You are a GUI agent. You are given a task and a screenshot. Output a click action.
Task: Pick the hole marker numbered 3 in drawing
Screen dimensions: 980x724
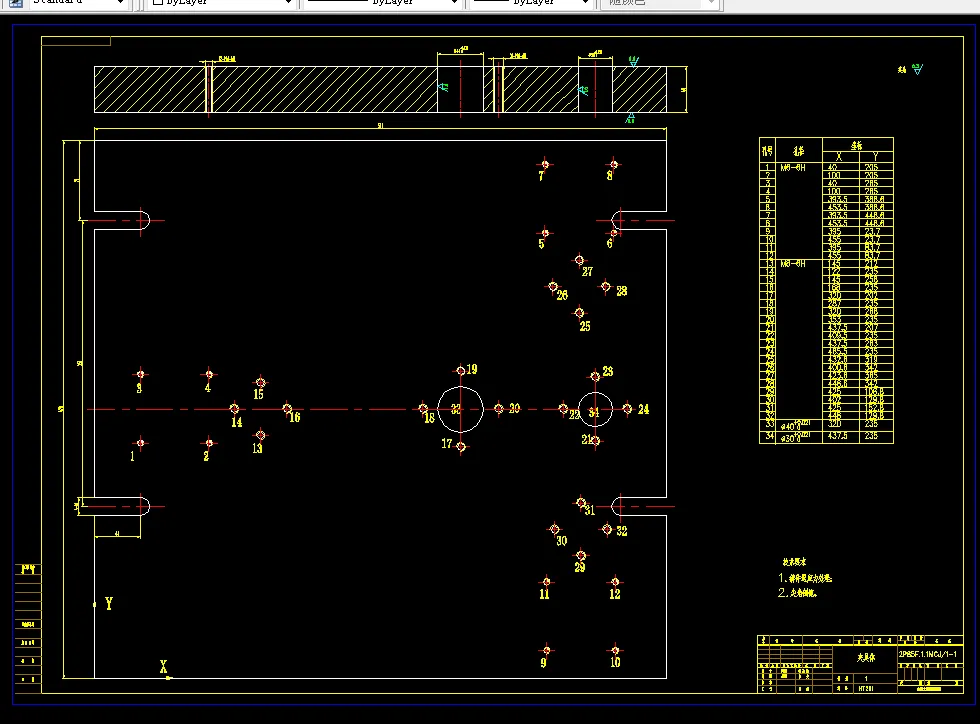tap(141, 375)
